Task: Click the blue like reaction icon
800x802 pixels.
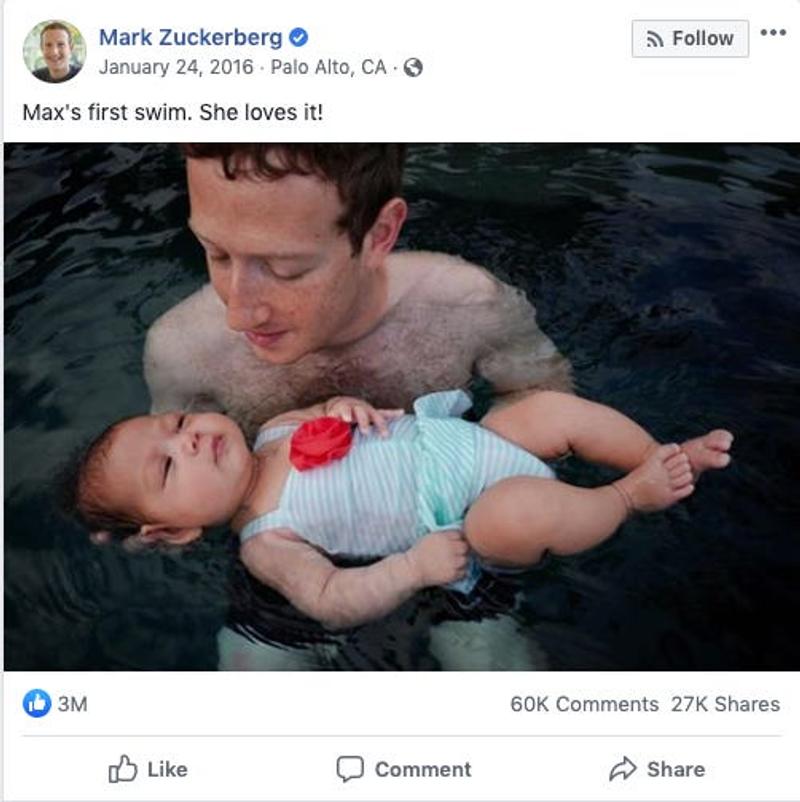Action: pos(36,704)
